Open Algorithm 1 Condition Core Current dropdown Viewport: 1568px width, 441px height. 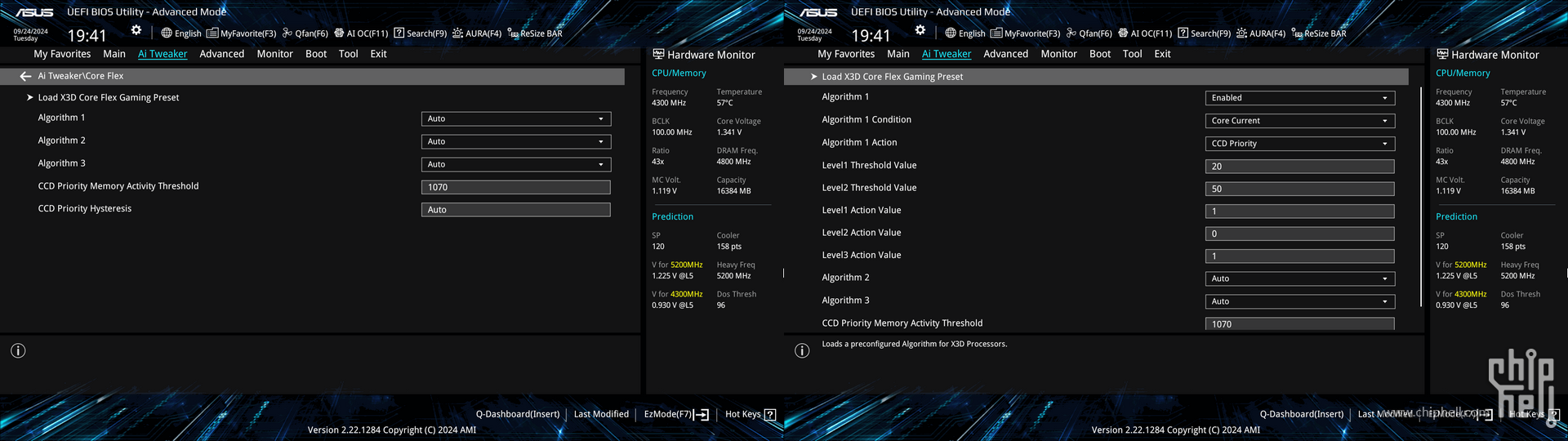pyautogui.click(x=1300, y=121)
